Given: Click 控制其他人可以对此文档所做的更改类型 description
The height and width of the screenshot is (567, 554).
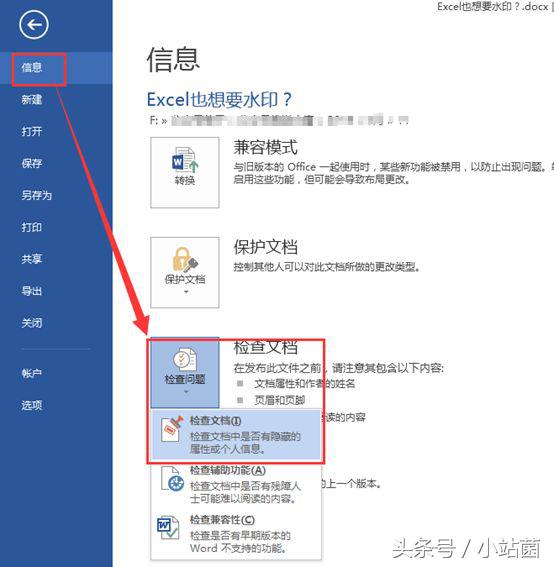Looking at the screenshot, I should click(x=326, y=267).
